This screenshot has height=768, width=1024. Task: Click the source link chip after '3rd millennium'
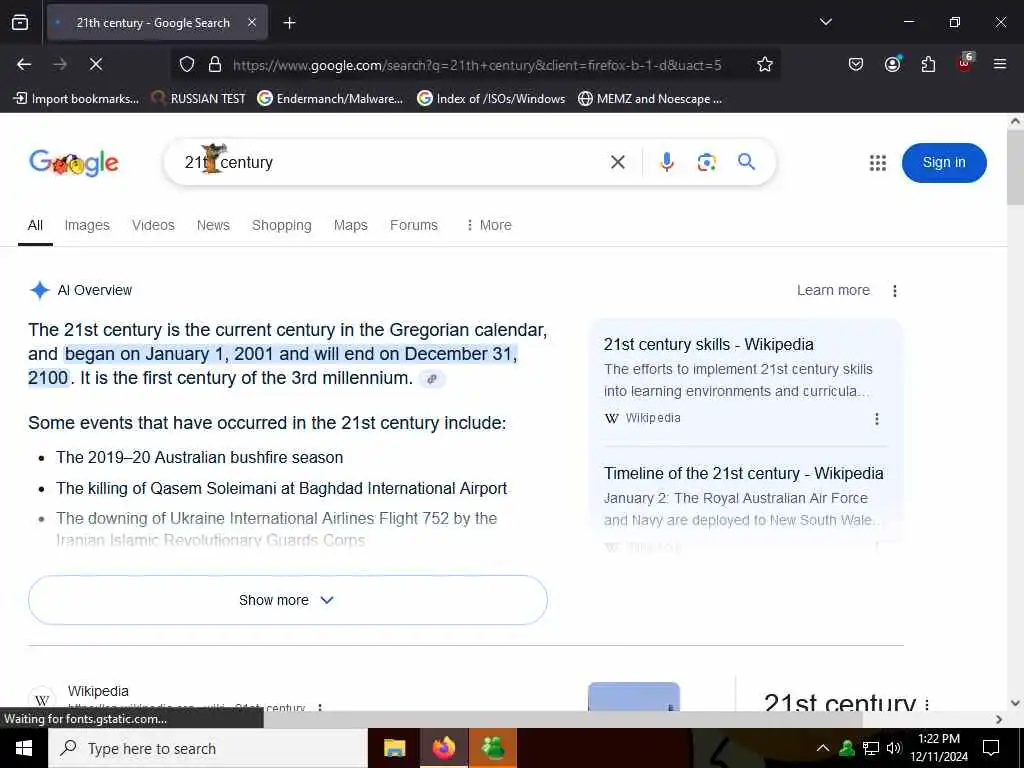tap(432, 379)
